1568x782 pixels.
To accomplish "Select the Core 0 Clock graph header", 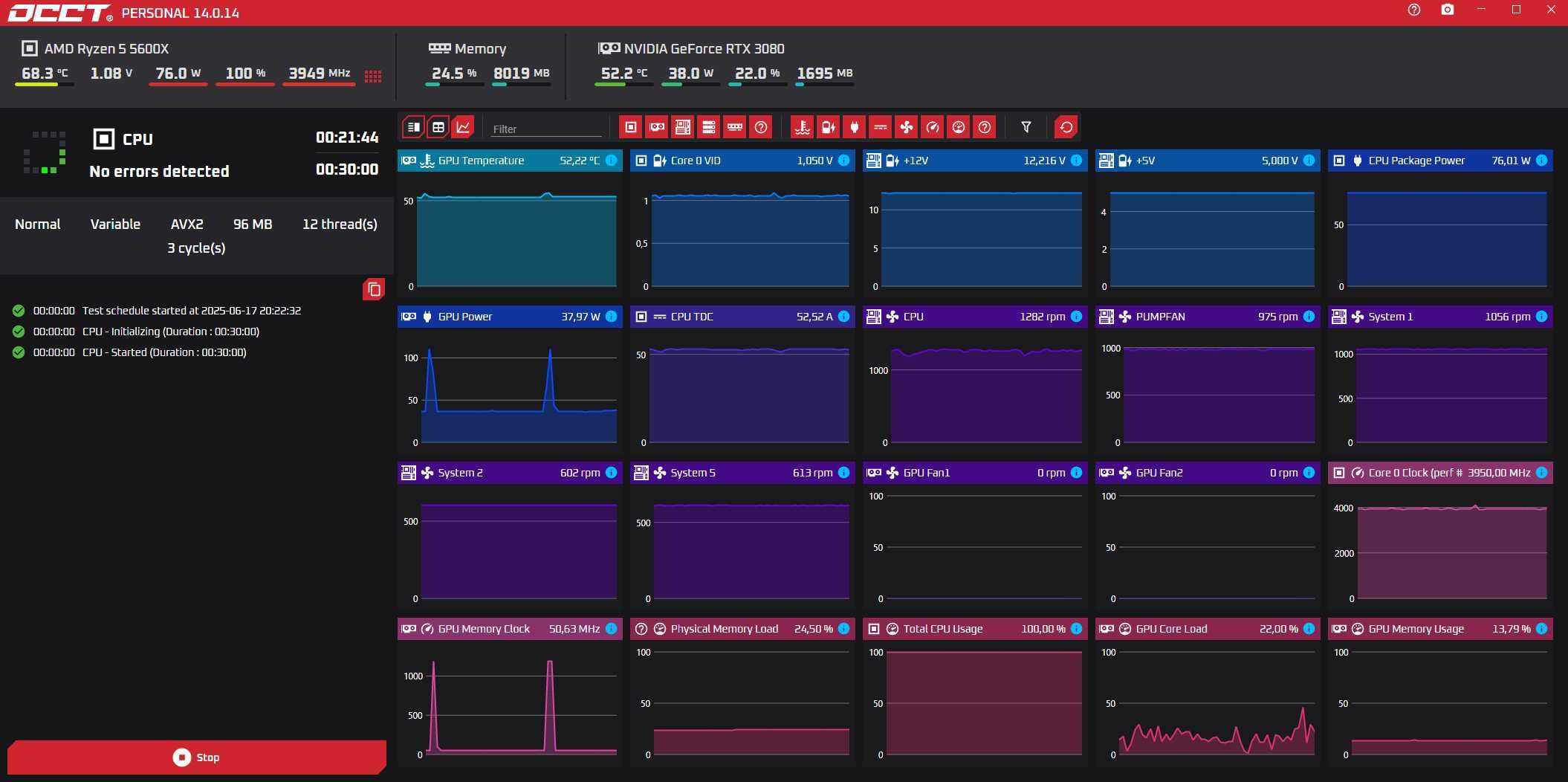I will [1440, 473].
